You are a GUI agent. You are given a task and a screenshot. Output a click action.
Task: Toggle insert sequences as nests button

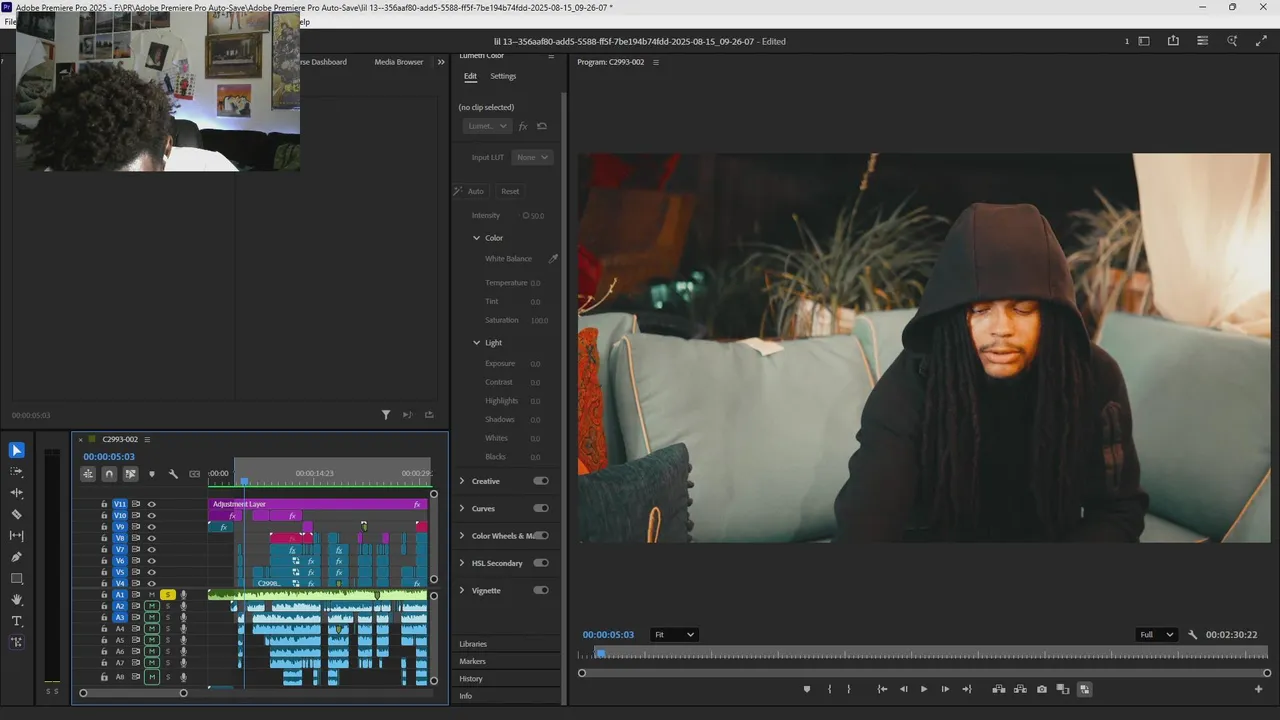coord(88,474)
